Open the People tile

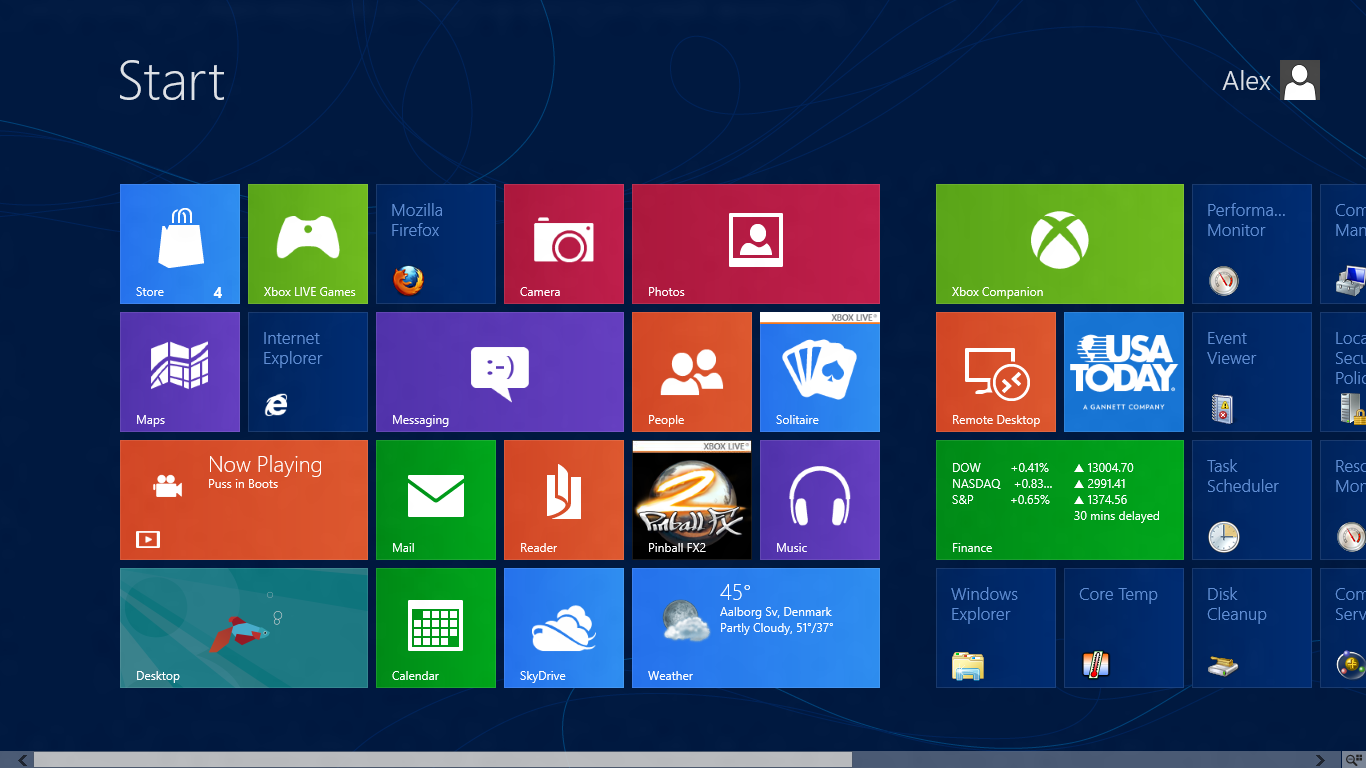tap(692, 372)
